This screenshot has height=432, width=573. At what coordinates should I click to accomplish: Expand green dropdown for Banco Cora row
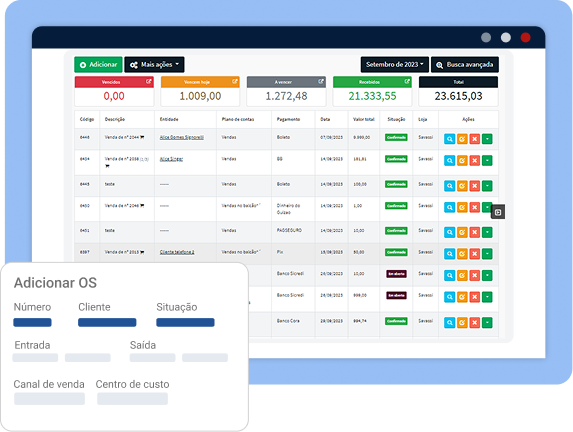[487, 322]
